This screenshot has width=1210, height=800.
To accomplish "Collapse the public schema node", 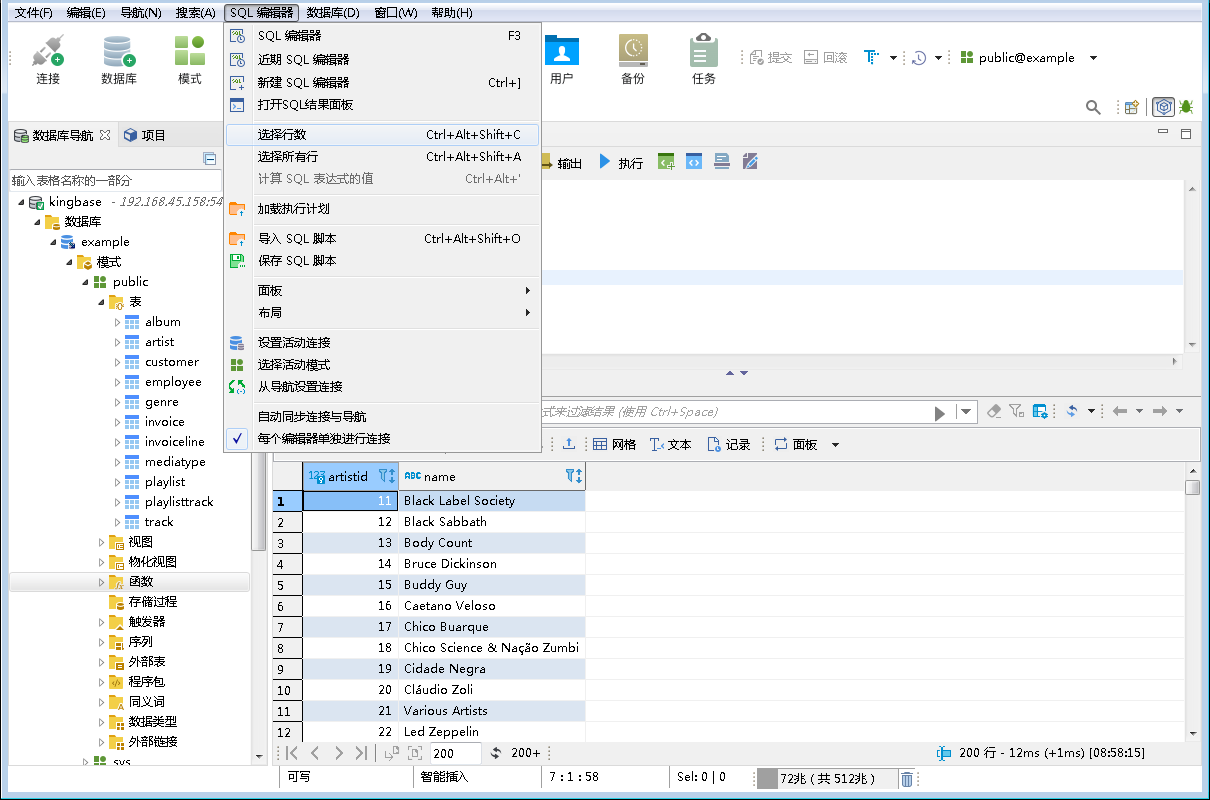I will point(86,281).
